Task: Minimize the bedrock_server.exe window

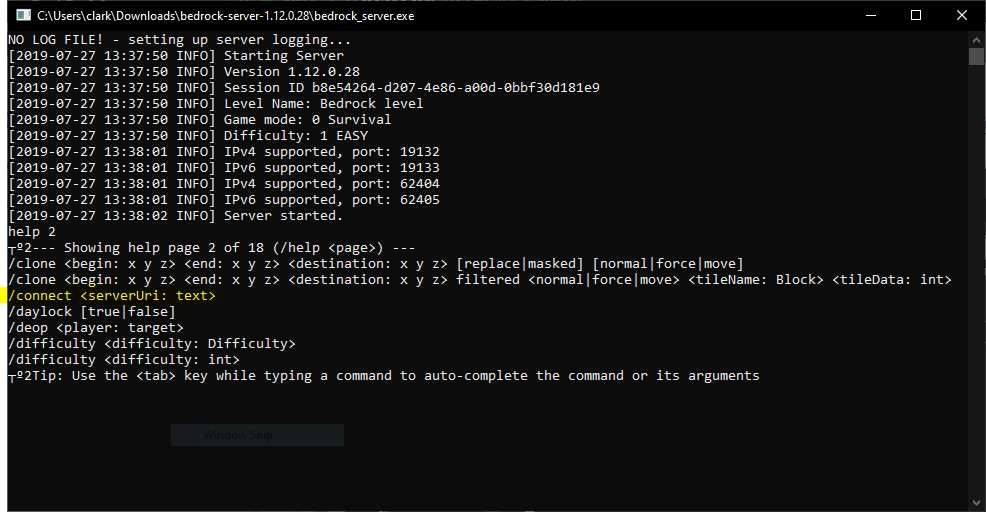Action: 870,15
